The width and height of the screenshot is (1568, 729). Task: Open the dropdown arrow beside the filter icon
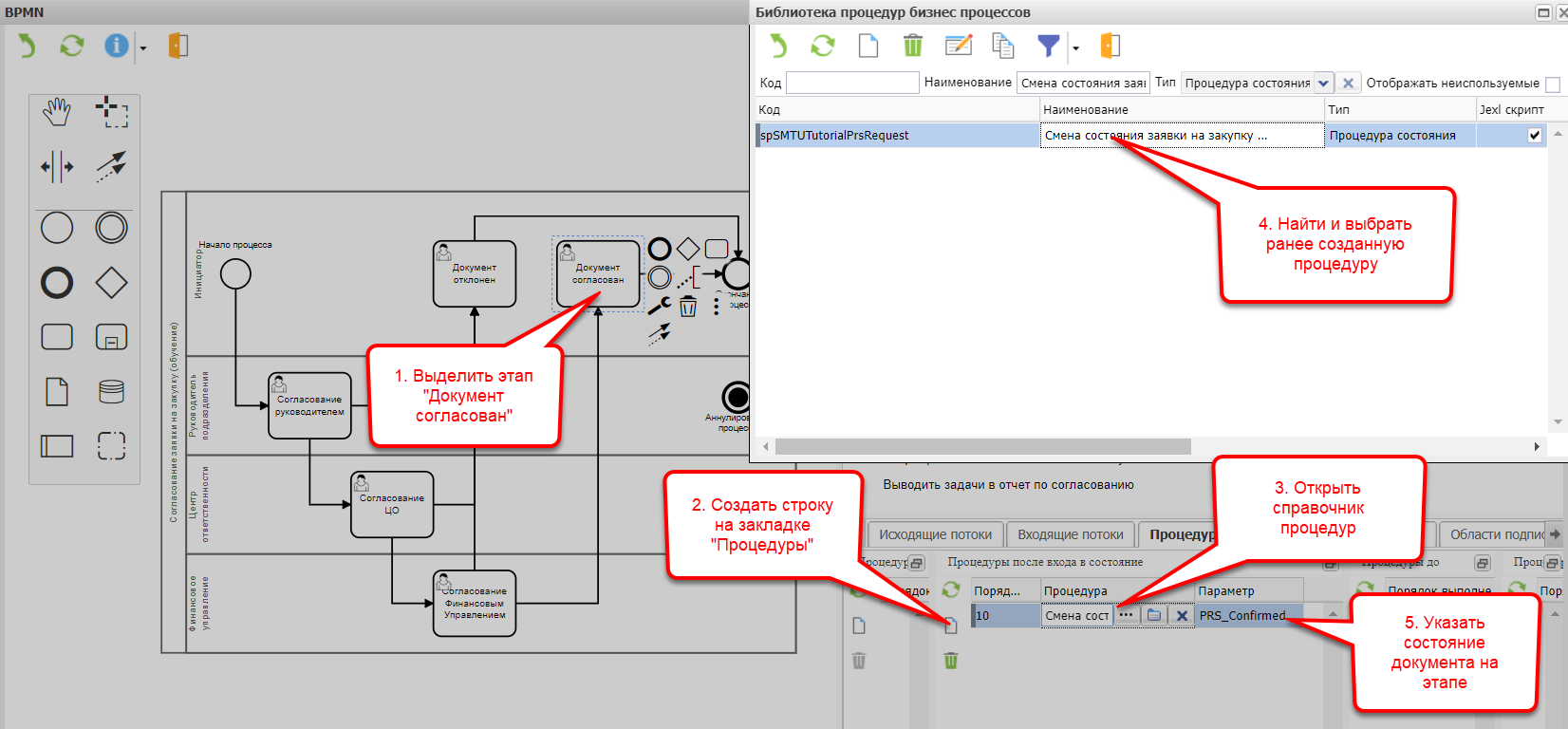pyautogui.click(x=1075, y=48)
